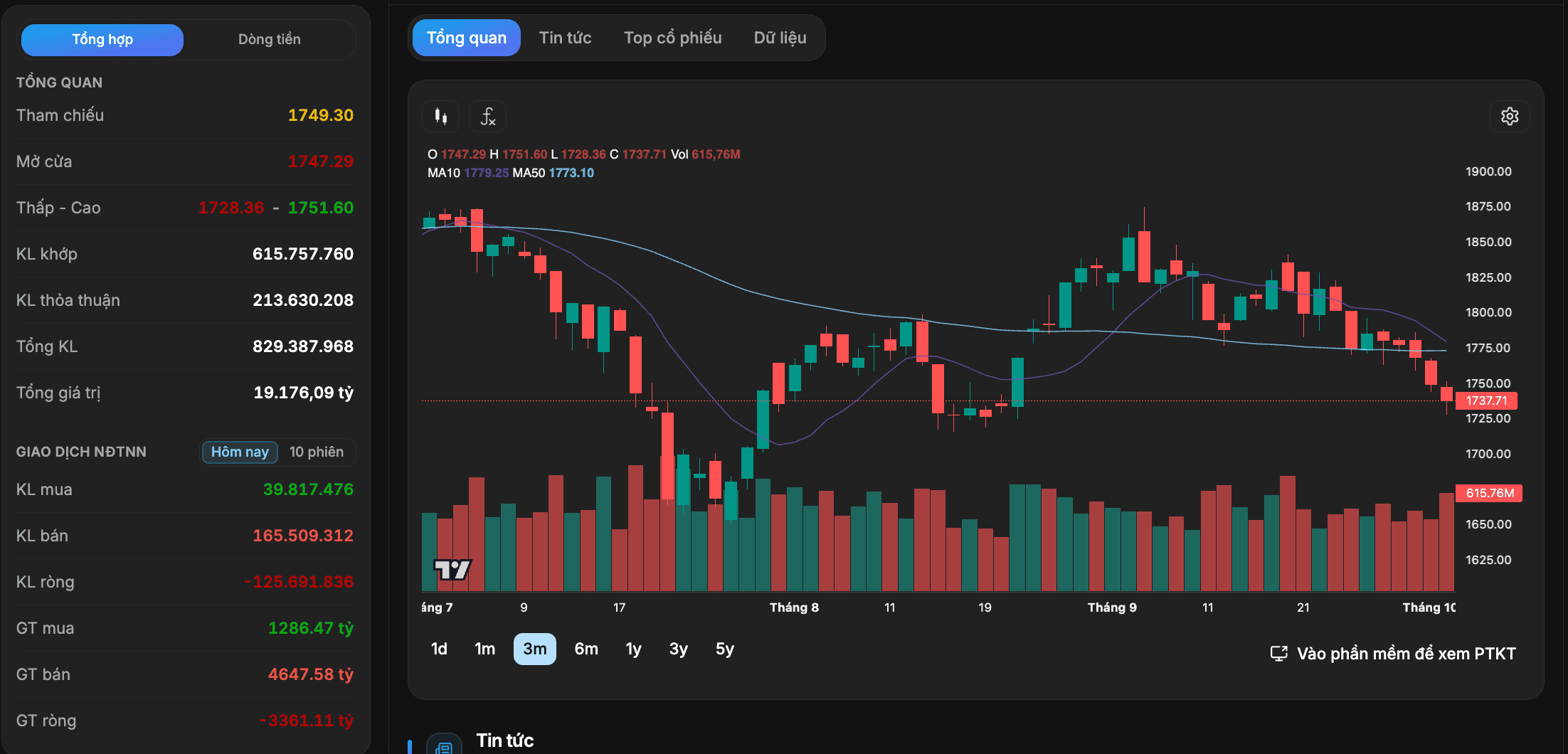The height and width of the screenshot is (754, 1568).
Task: Click MA50 value 1773.10 in legend
Action: click(x=571, y=173)
